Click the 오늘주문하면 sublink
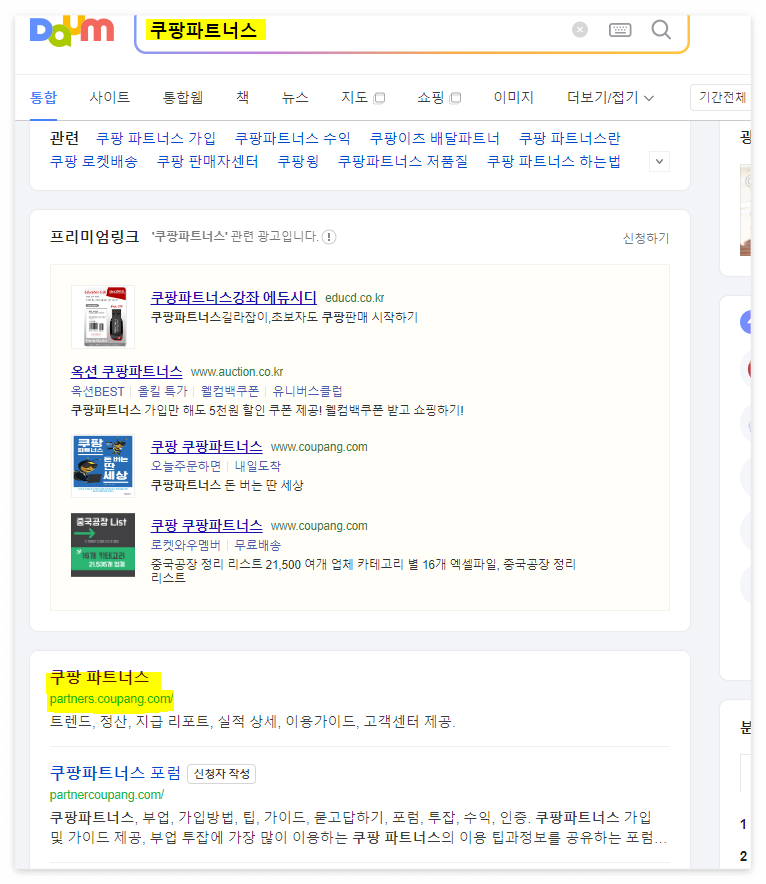This screenshot has width=766, height=884. [186, 466]
